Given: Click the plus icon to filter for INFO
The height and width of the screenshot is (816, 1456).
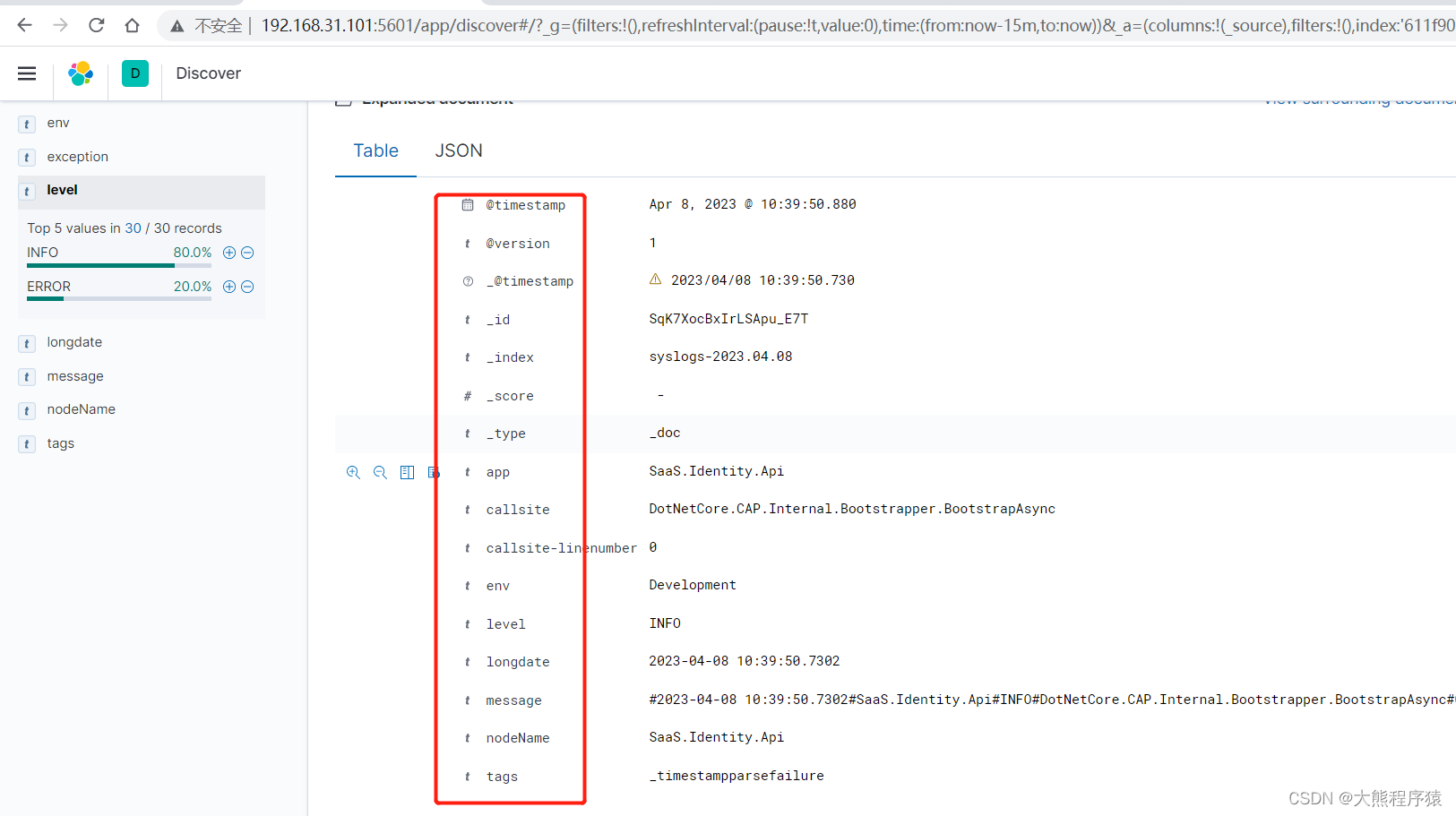Looking at the screenshot, I should (228, 252).
